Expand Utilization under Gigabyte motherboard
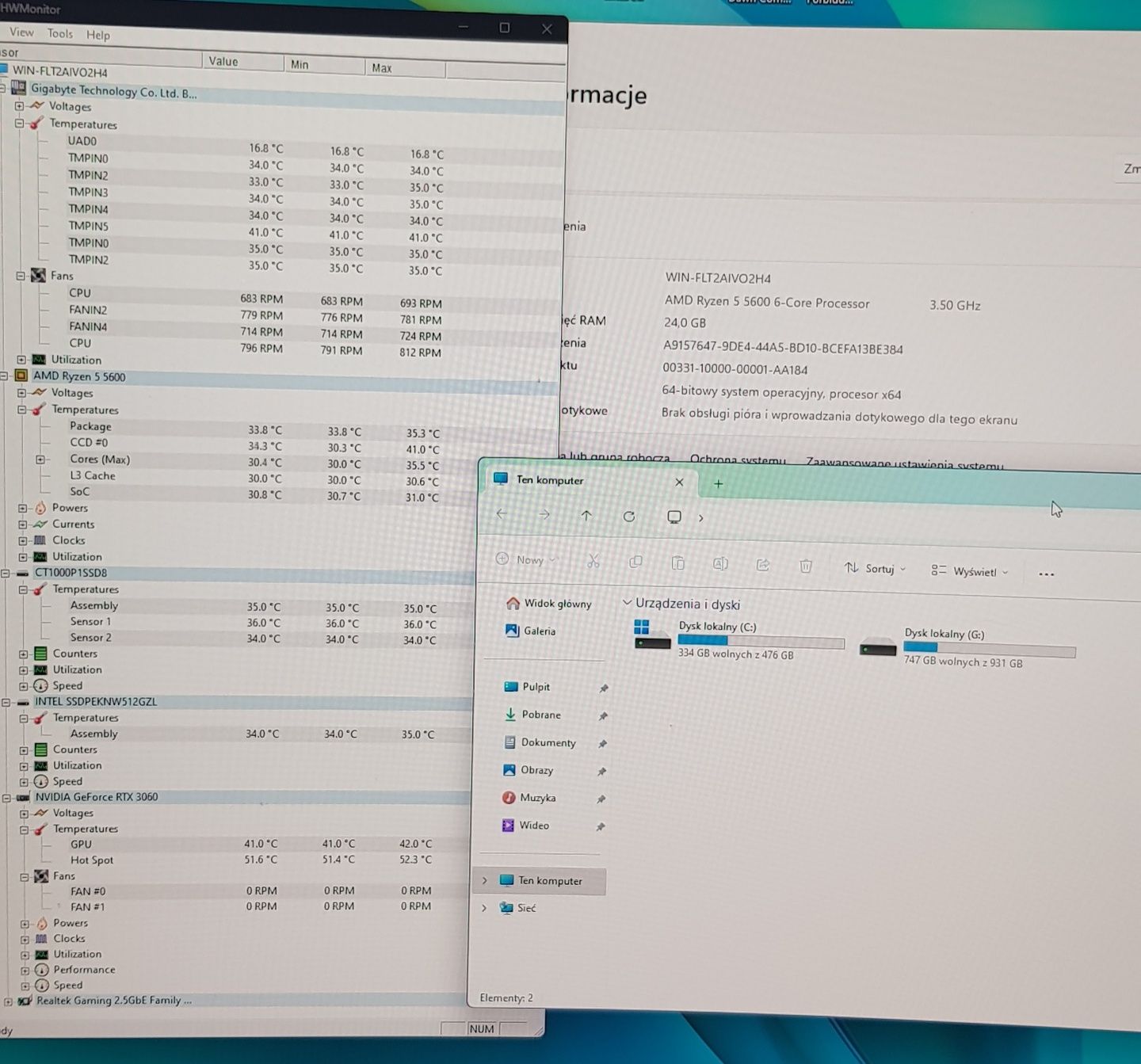1141x1064 pixels. pyautogui.click(x=22, y=360)
